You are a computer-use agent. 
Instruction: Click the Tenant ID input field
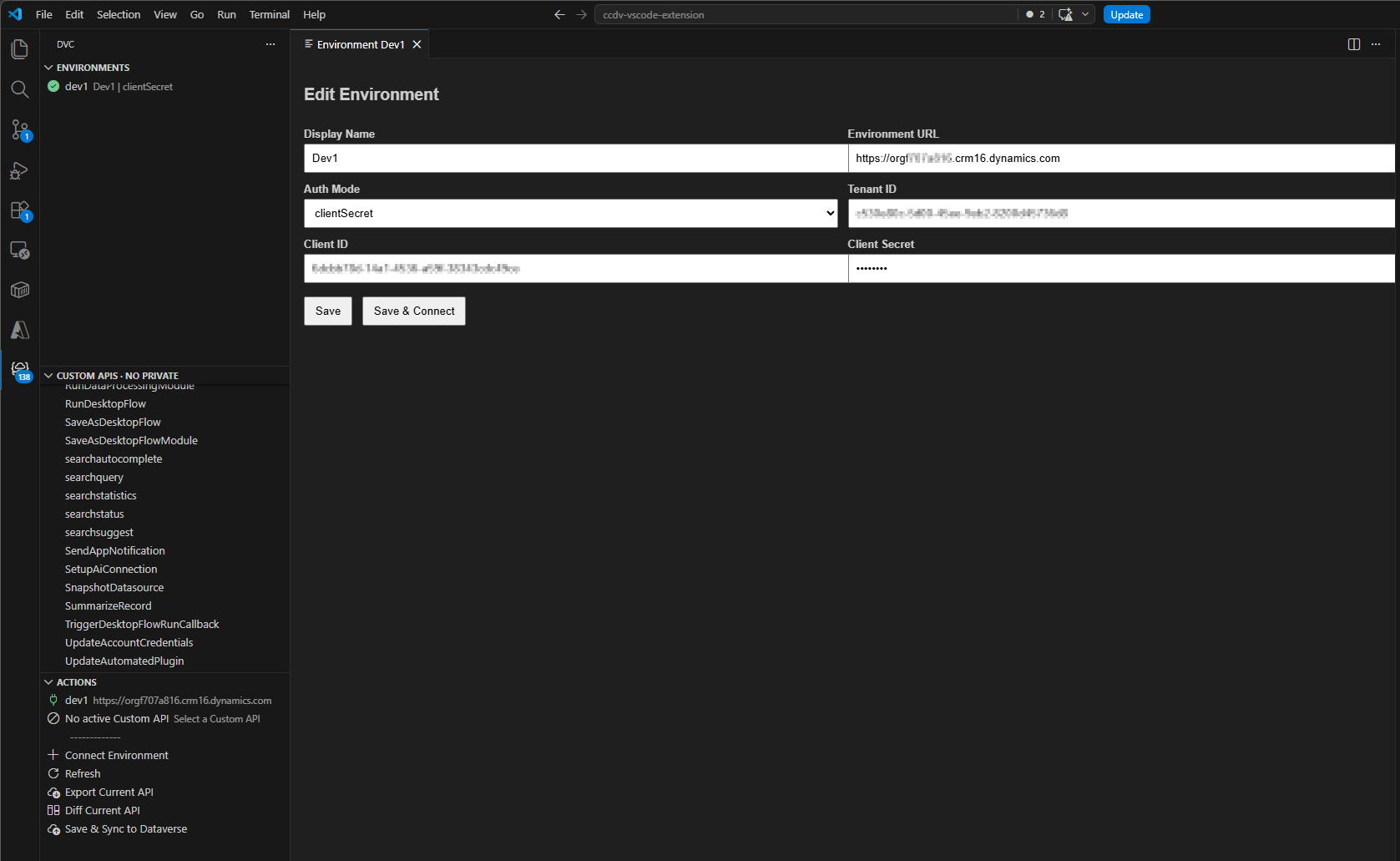point(1121,213)
